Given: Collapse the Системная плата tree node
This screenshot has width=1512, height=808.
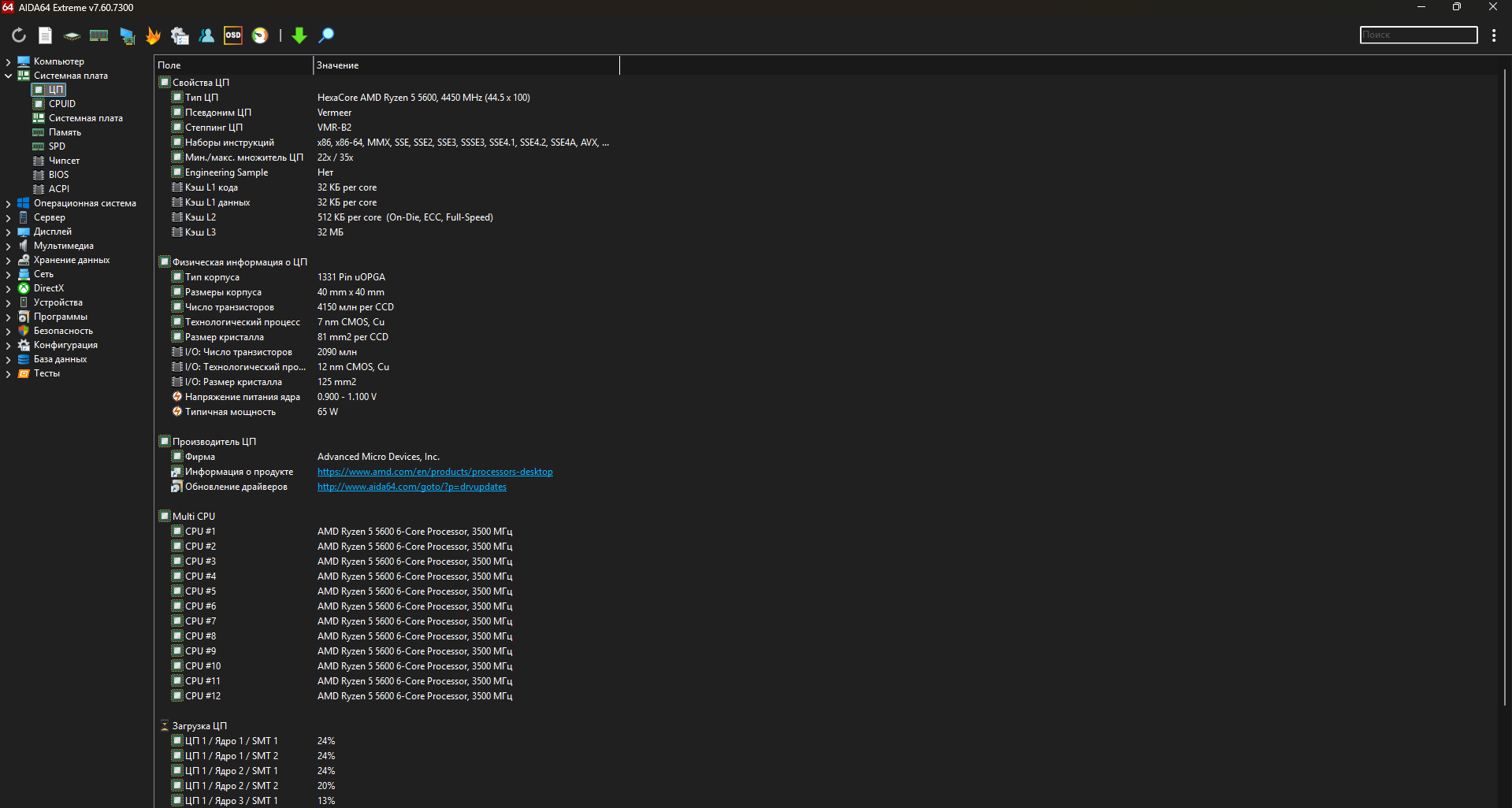Looking at the screenshot, I should coord(8,76).
